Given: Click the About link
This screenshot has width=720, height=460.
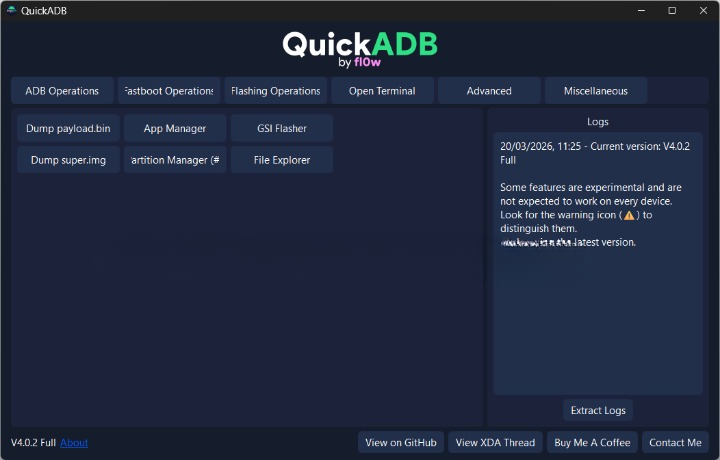Looking at the screenshot, I should pyautogui.click(x=74, y=443).
